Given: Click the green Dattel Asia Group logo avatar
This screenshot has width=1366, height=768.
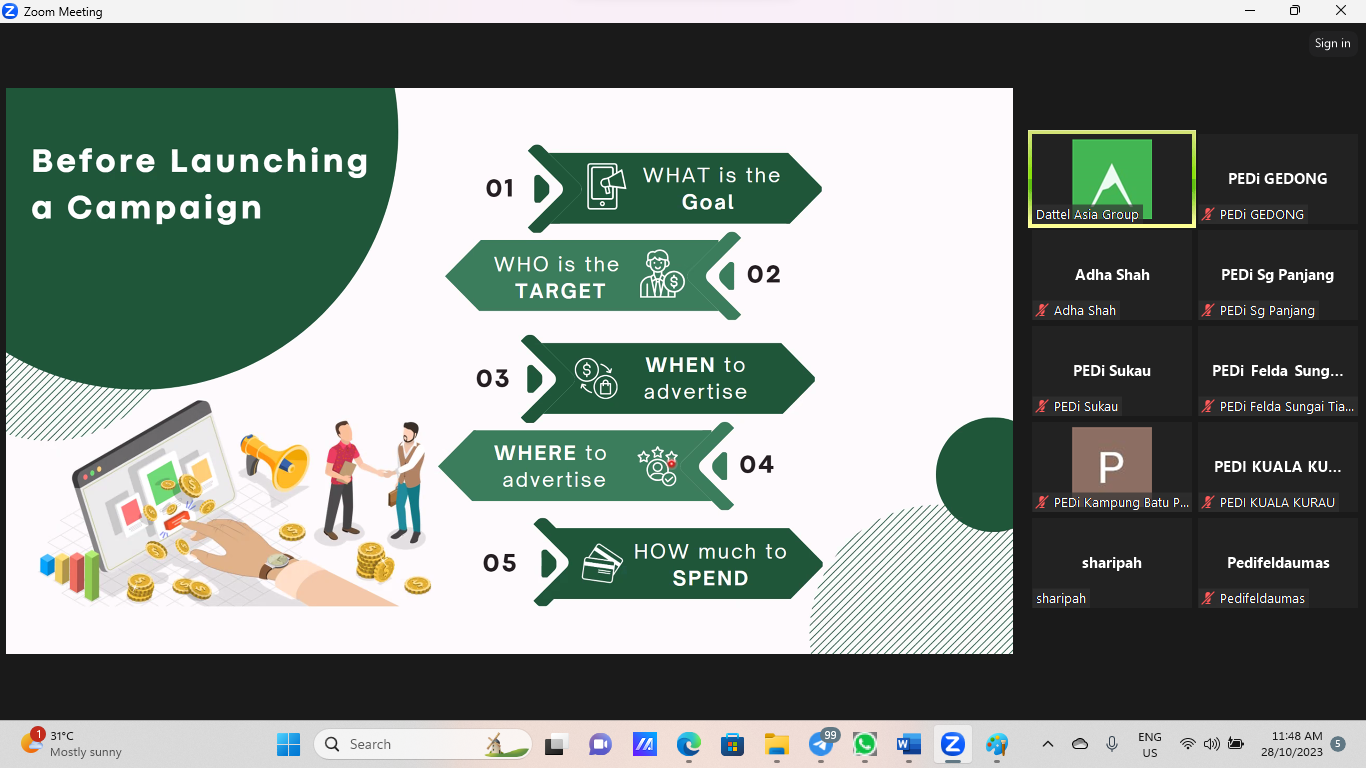Looking at the screenshot, I should tap(1112, 178).
